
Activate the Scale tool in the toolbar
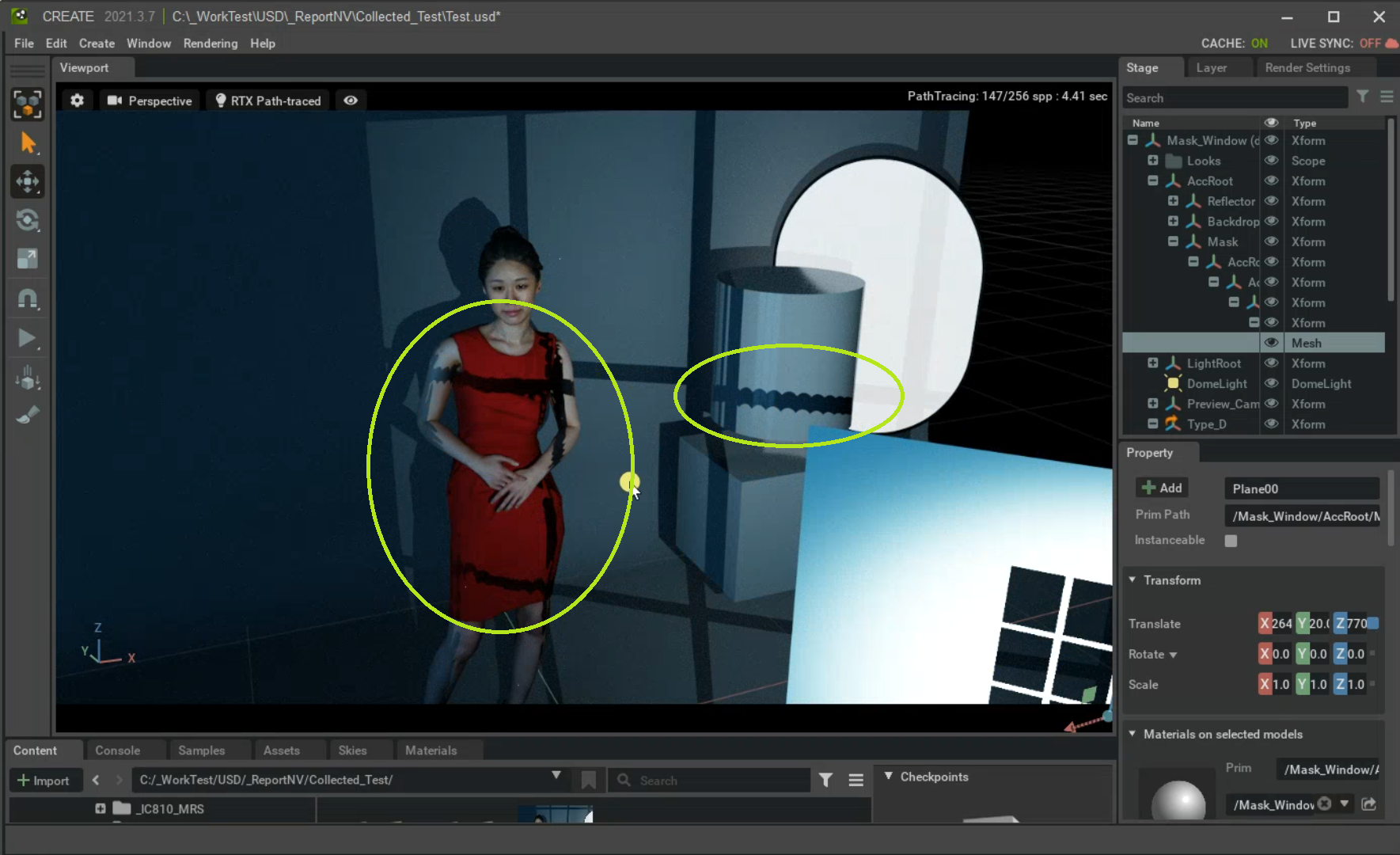(28, 259)
